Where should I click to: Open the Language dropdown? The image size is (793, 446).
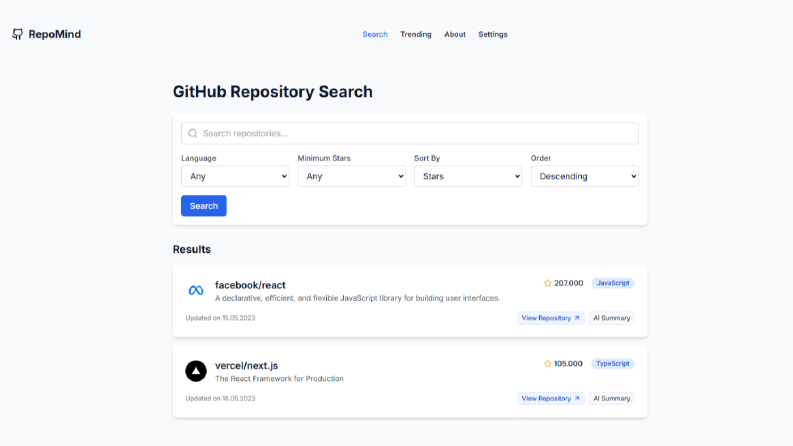tap(235, 176)
